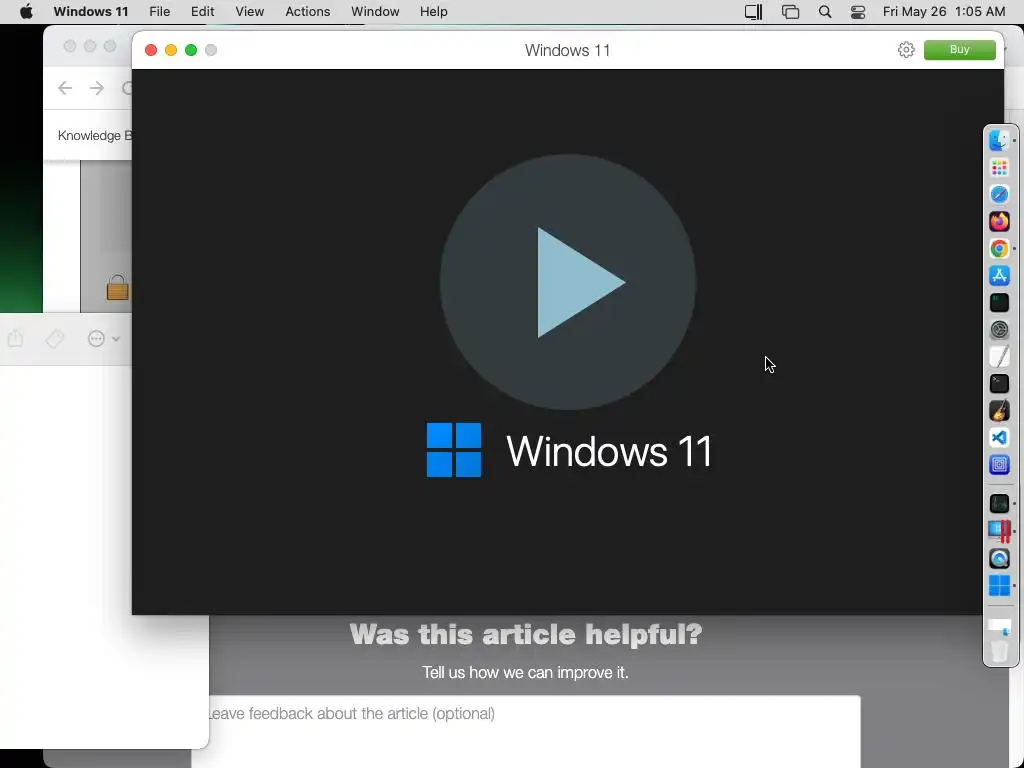Click 'Tell us how we can improve it.' text
This screenshot has height=768, width=1024.
pyautogui.click(x=525, y=673)
